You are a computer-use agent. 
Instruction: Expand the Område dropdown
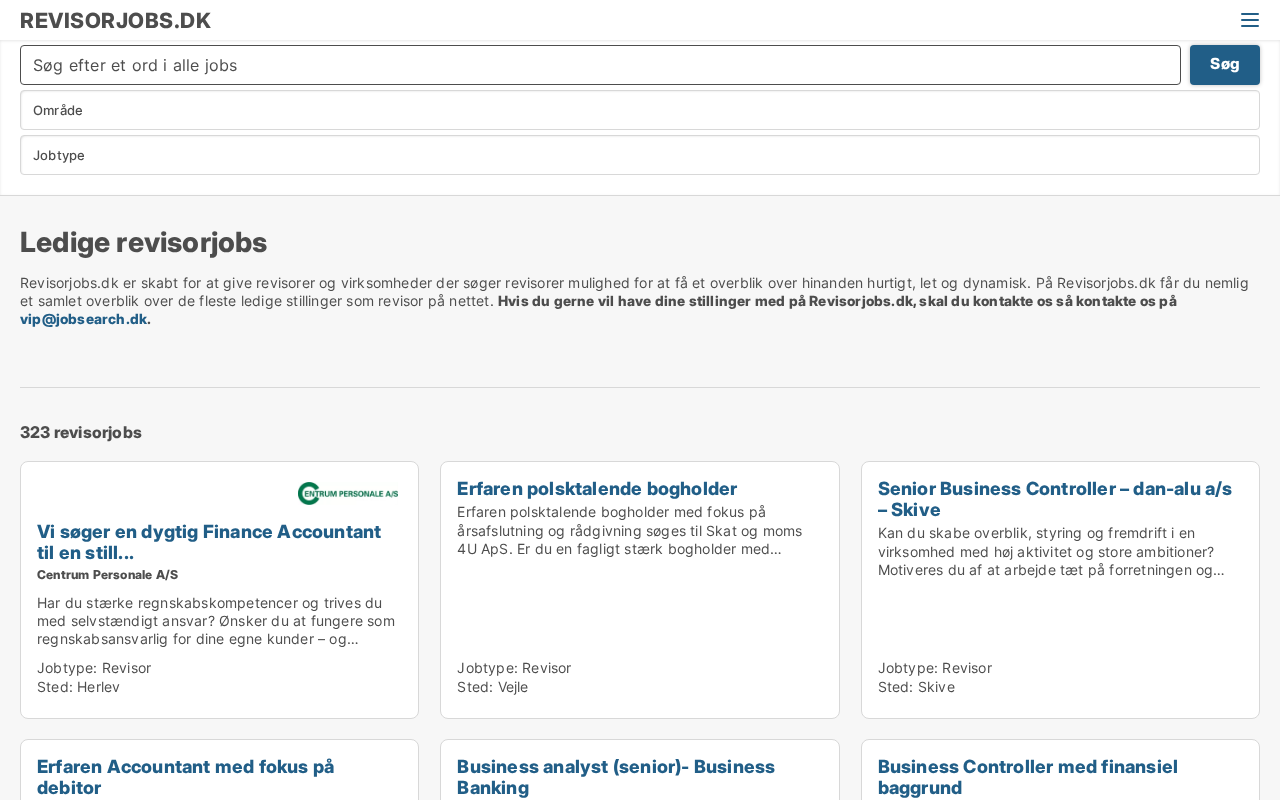tap(640, 110)
